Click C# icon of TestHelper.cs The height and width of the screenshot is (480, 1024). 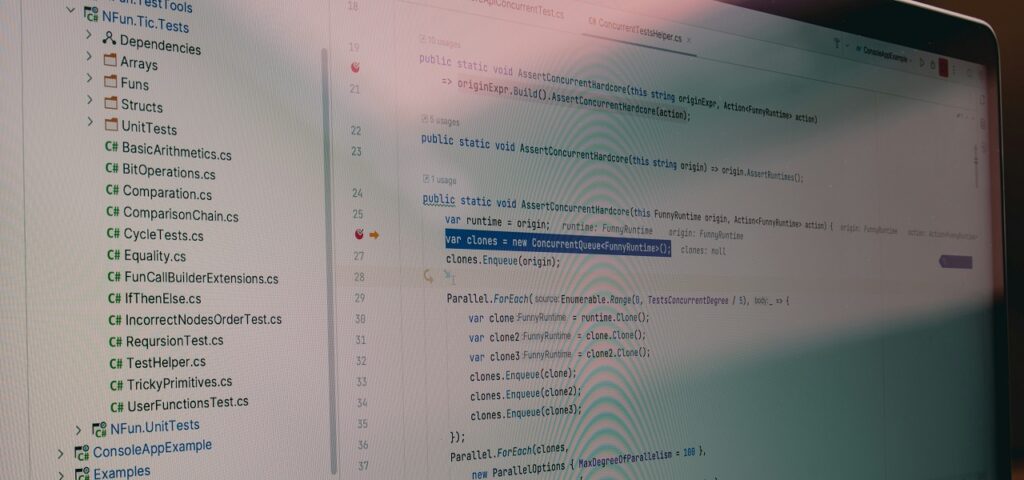pos(116,363)
